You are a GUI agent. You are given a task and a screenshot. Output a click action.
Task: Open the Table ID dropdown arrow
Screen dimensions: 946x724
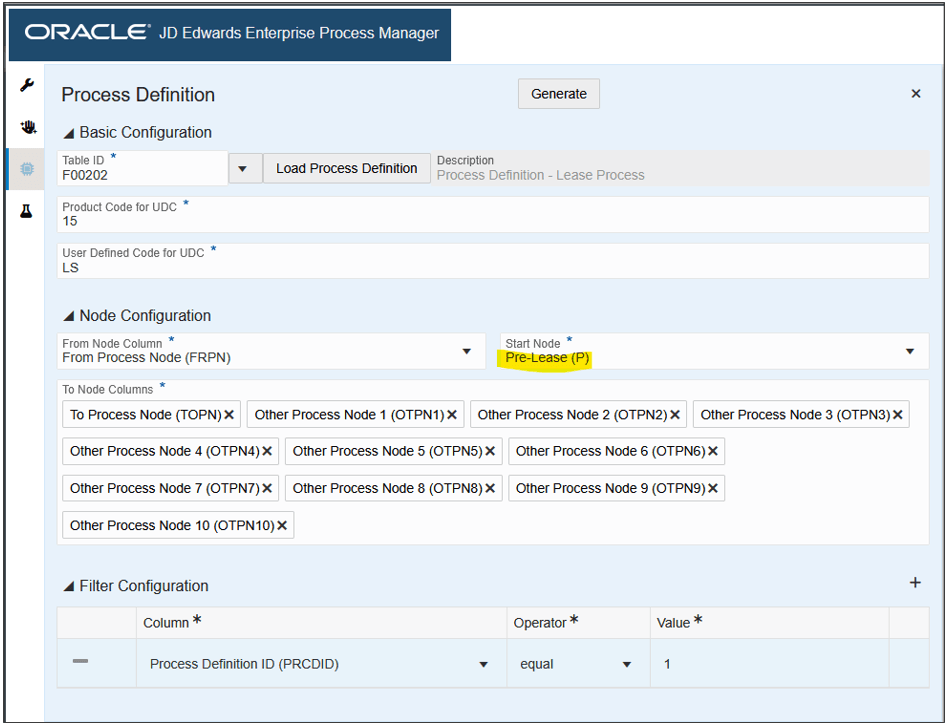click(243, 168)
